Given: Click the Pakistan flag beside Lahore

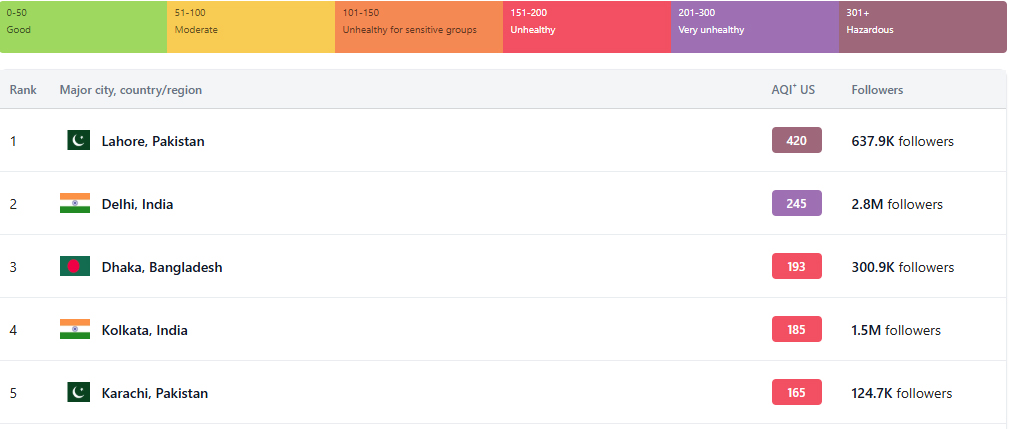Looking at the screenshot, I should (78, 141).
